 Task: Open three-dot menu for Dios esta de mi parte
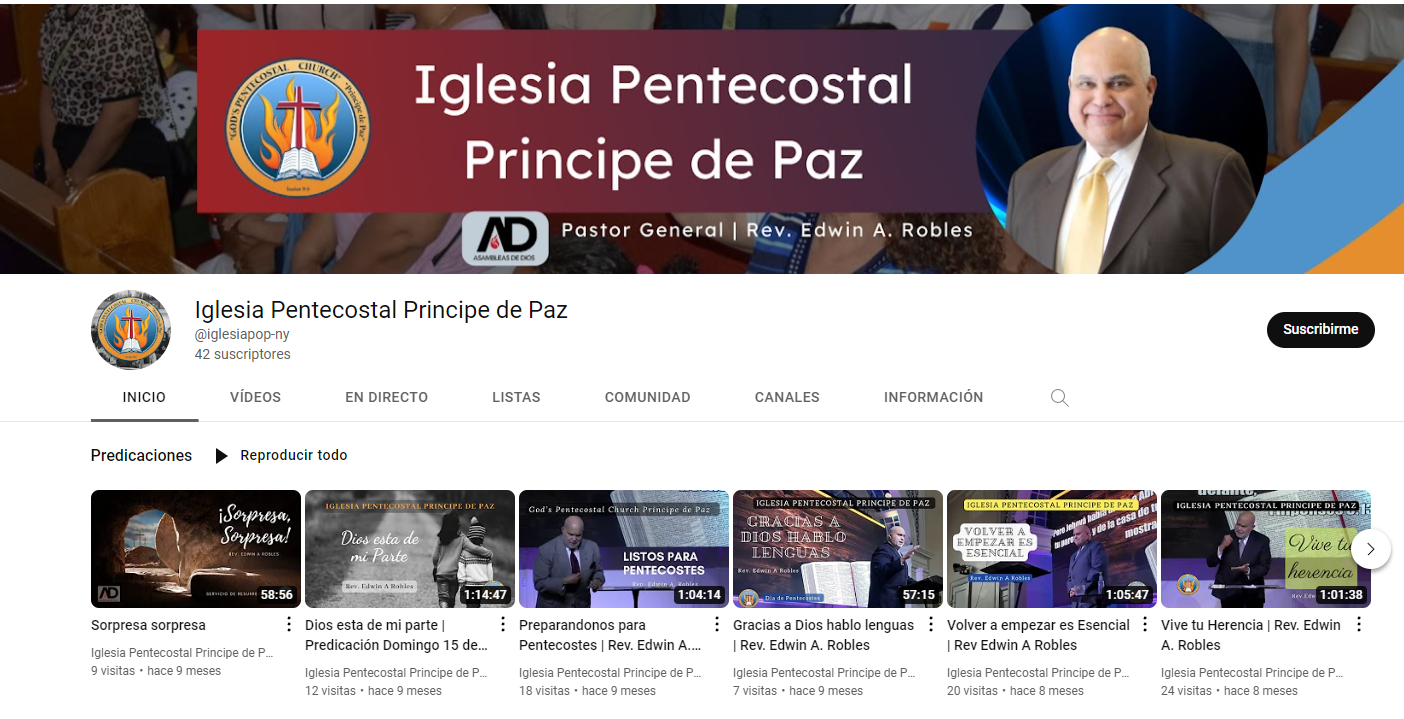[503, 625]
